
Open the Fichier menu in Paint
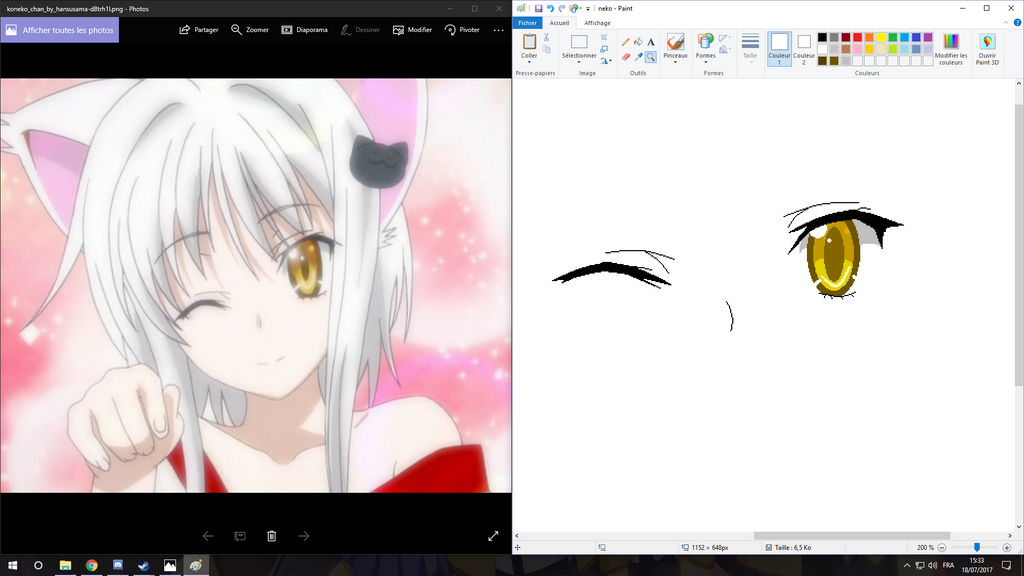(527, 23)
